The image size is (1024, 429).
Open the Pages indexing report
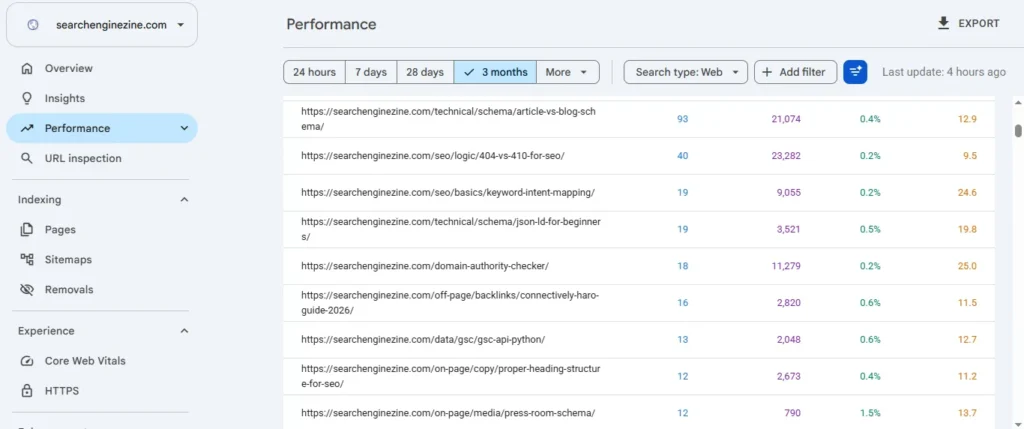tap(102, 229)
